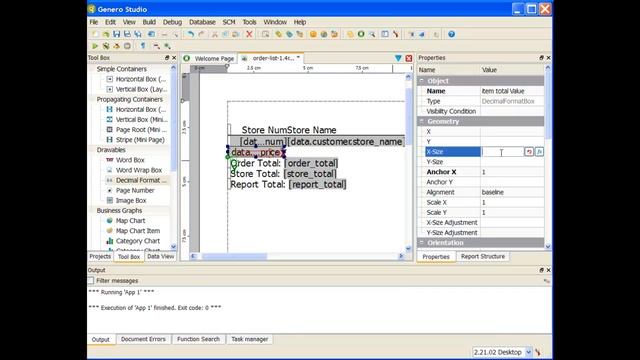Click the green circle toolbar icon
Image resolution: width=640 pixels, height=360 pixels.
coord(361,34)
